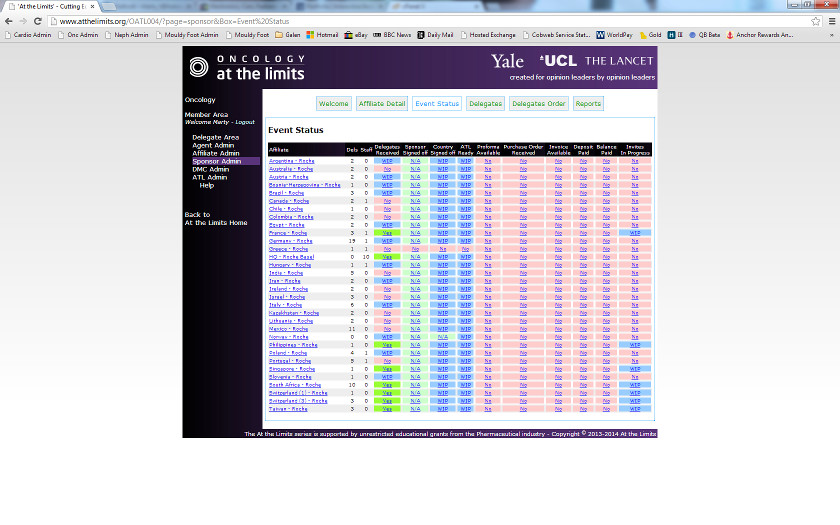840x525 pixels.
Task: Click the Oncology at the limits spiral logo
Action: click(x=199, y=67)
